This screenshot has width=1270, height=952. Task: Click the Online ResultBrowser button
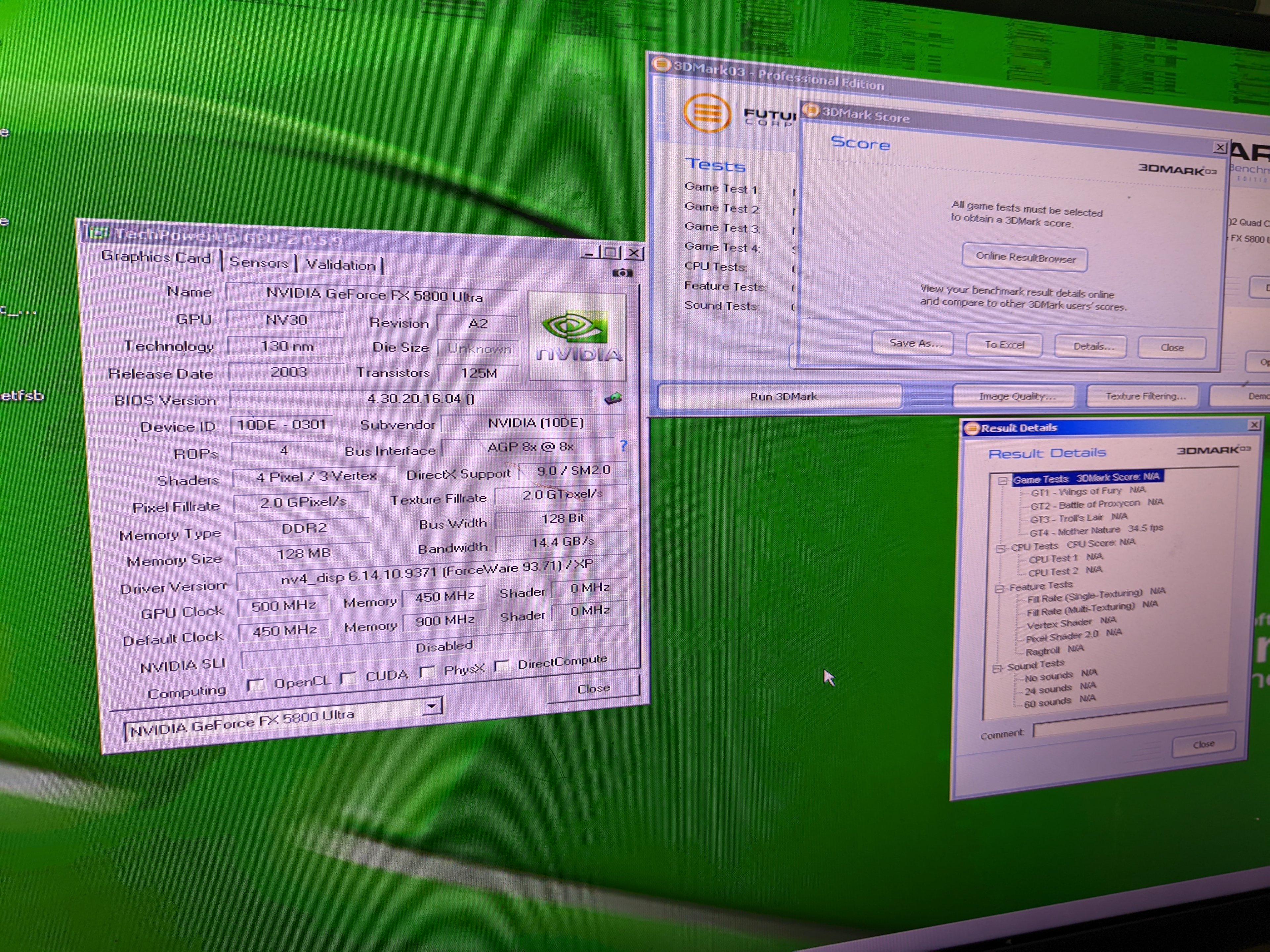coord(1025,257)
